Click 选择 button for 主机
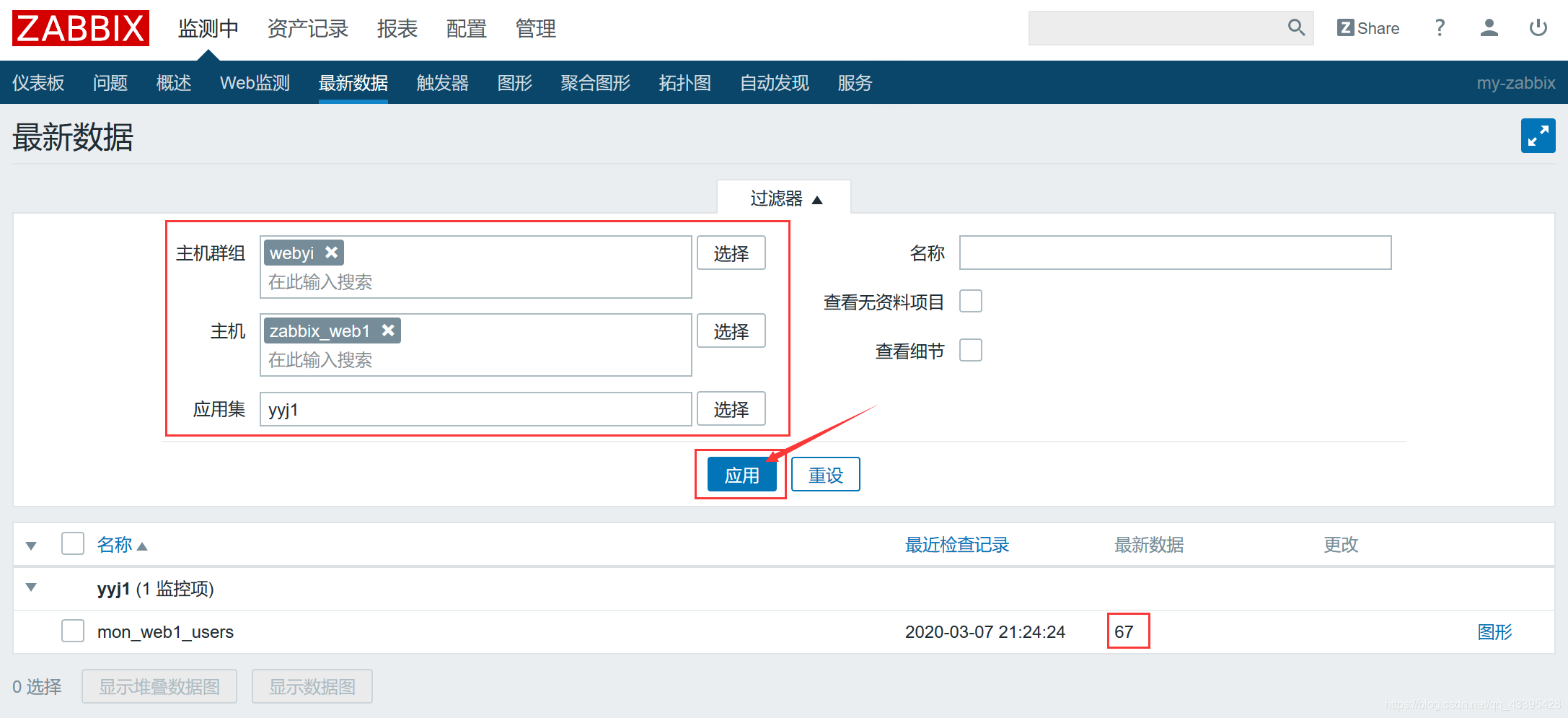Image resolution: width=1568 pixels, height=718 pixels. pos(731,331)
